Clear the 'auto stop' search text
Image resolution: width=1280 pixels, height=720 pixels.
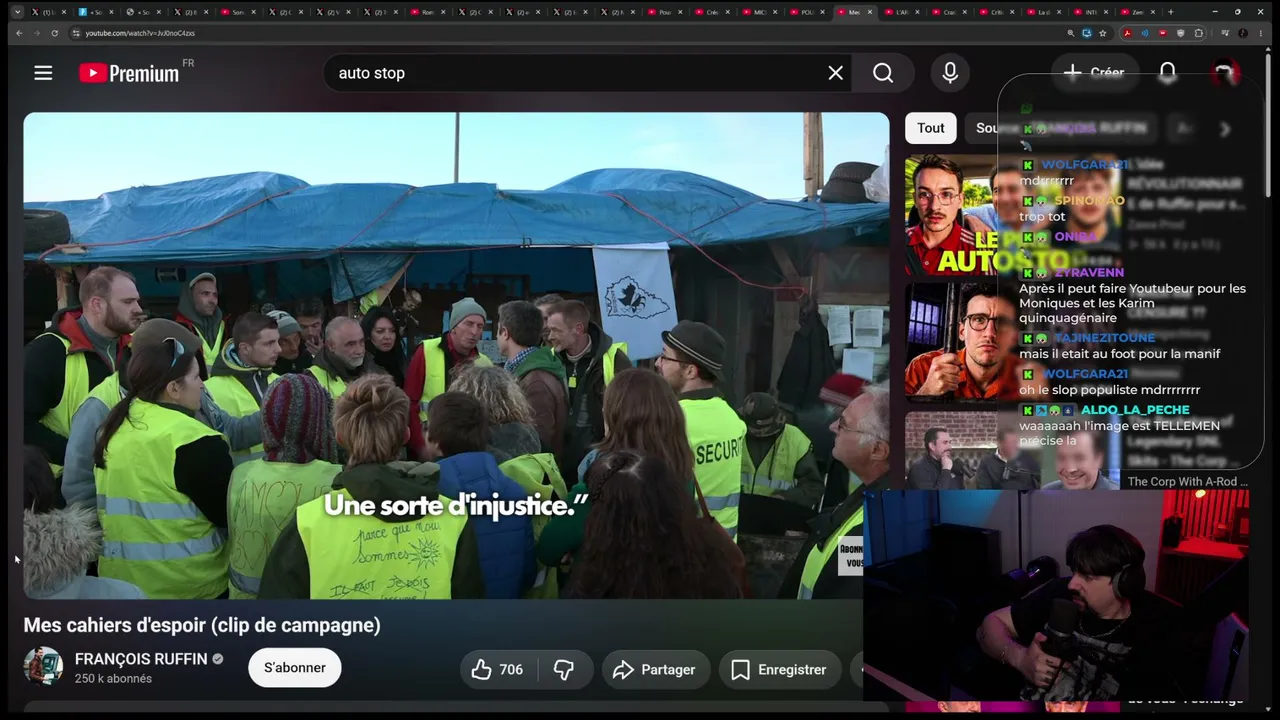click(x=835, y=73)
